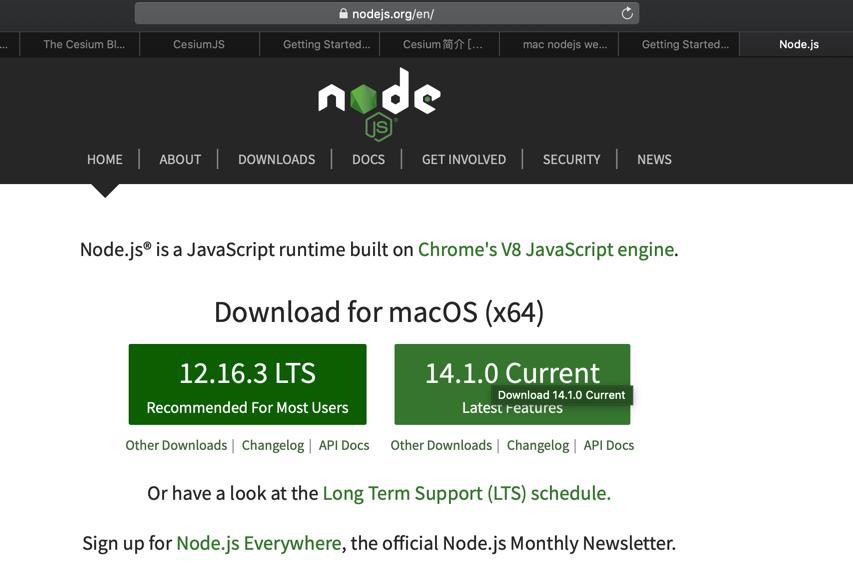Viewport: 853px width, 564px height.
Task: Open API Docs under 12.16.3 LTS
Action: pos(344,445)
